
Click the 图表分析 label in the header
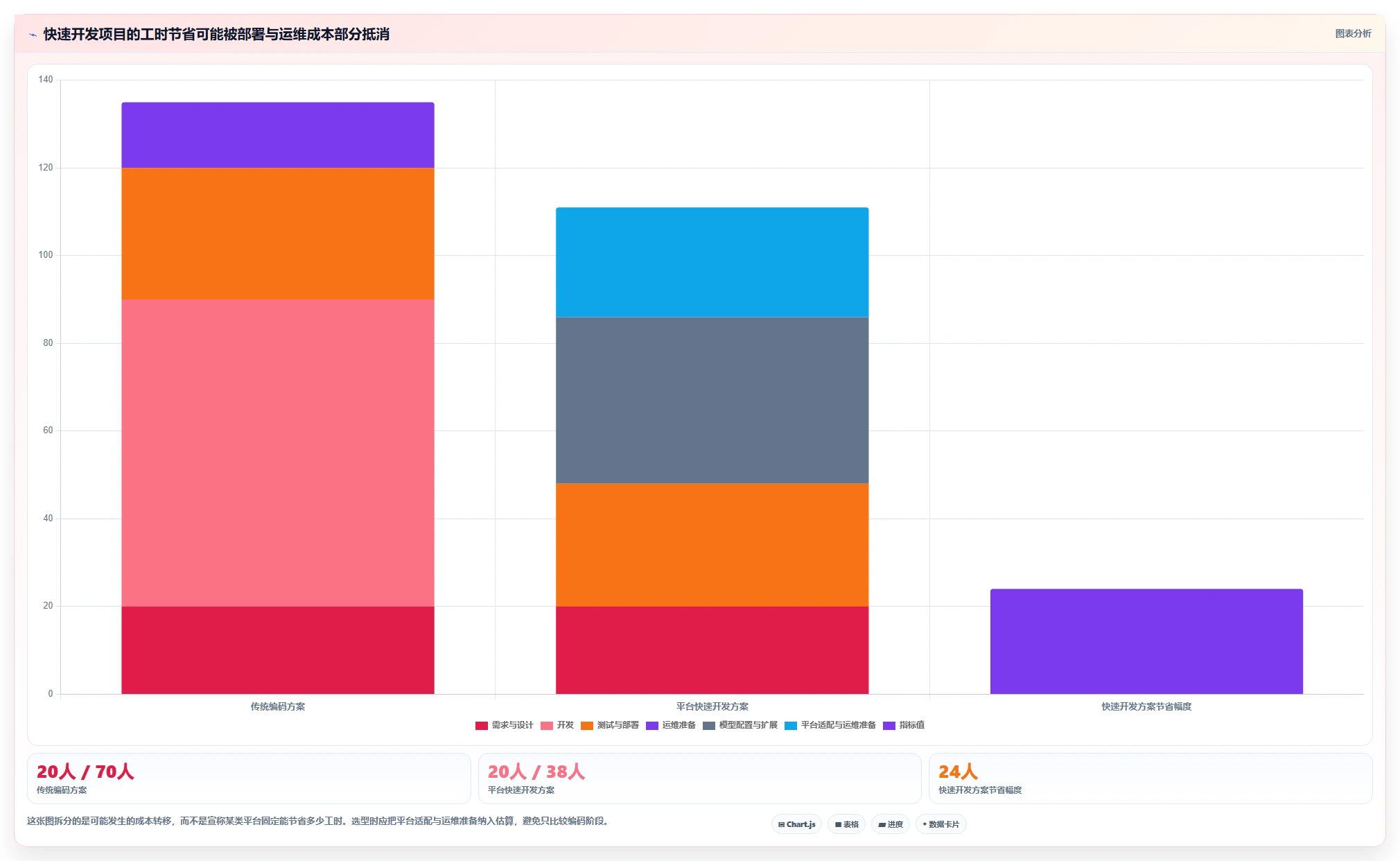click(x=1353, y=33)
